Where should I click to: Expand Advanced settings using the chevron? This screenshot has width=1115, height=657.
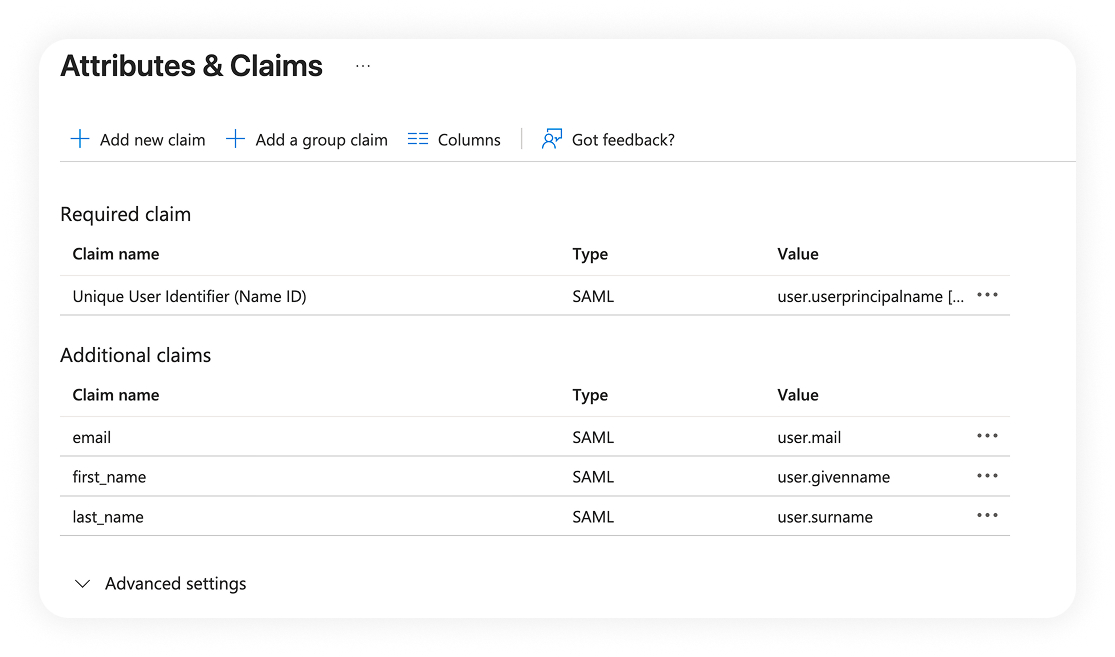83,584
